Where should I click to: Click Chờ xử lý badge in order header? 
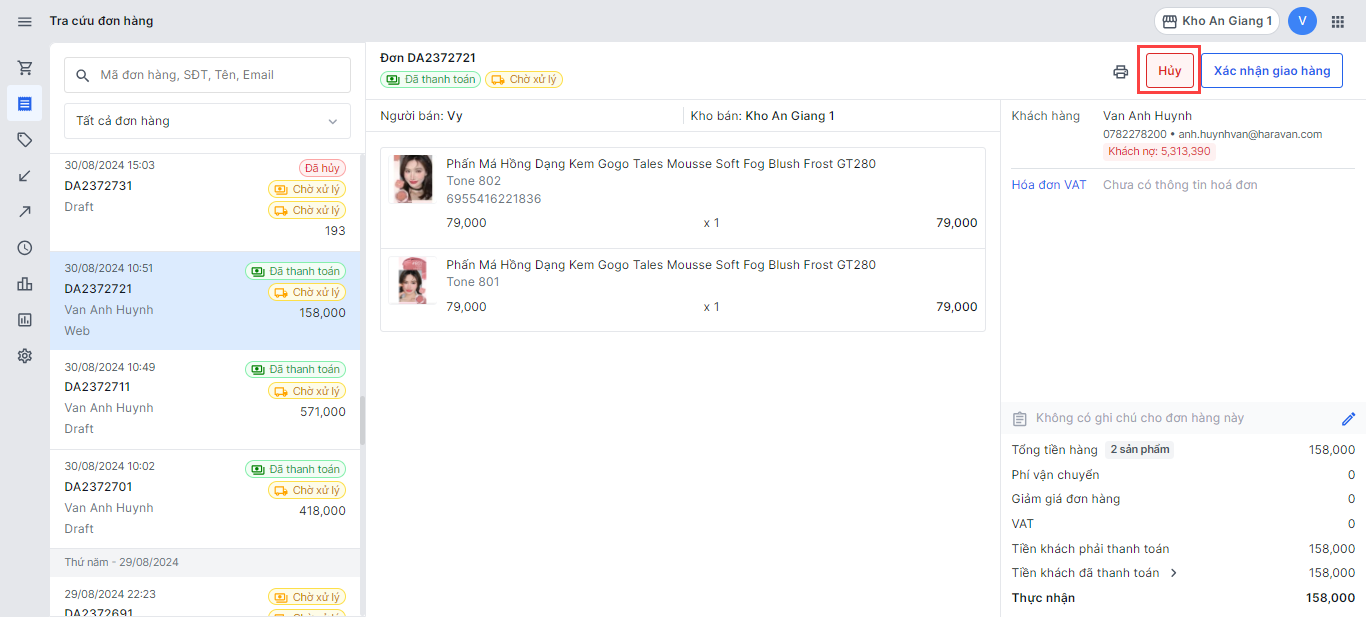[524, 79]
